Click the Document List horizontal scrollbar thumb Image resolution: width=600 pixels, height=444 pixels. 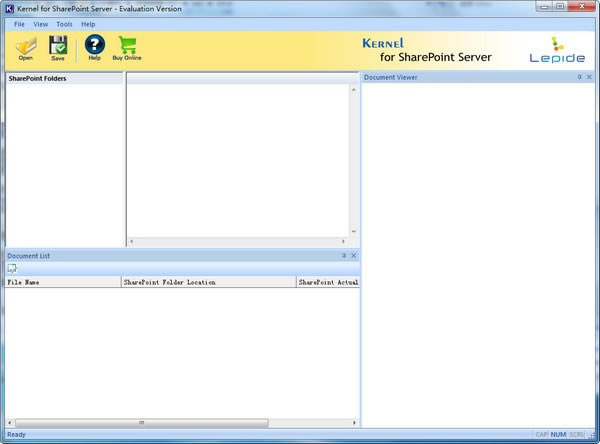tap(141, 423)
